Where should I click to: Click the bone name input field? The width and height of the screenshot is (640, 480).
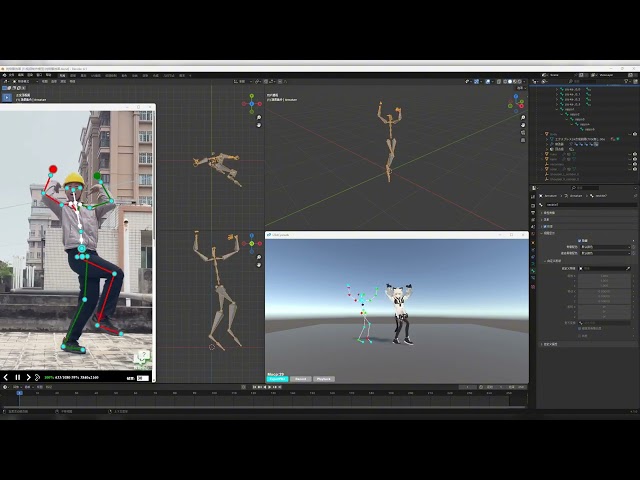[x=590, y=204]
